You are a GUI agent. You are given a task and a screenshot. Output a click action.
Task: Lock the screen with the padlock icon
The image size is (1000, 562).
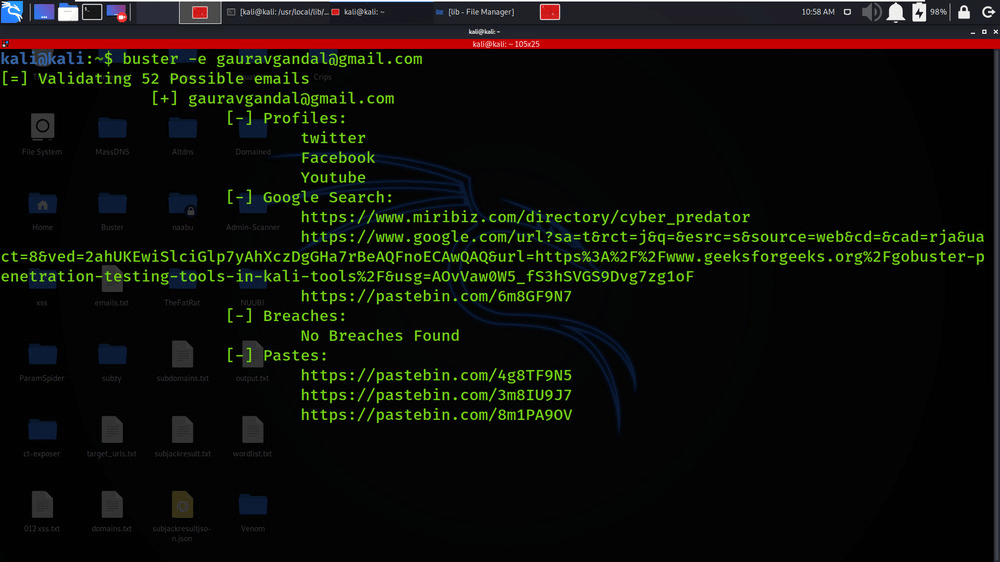point(964,12)
